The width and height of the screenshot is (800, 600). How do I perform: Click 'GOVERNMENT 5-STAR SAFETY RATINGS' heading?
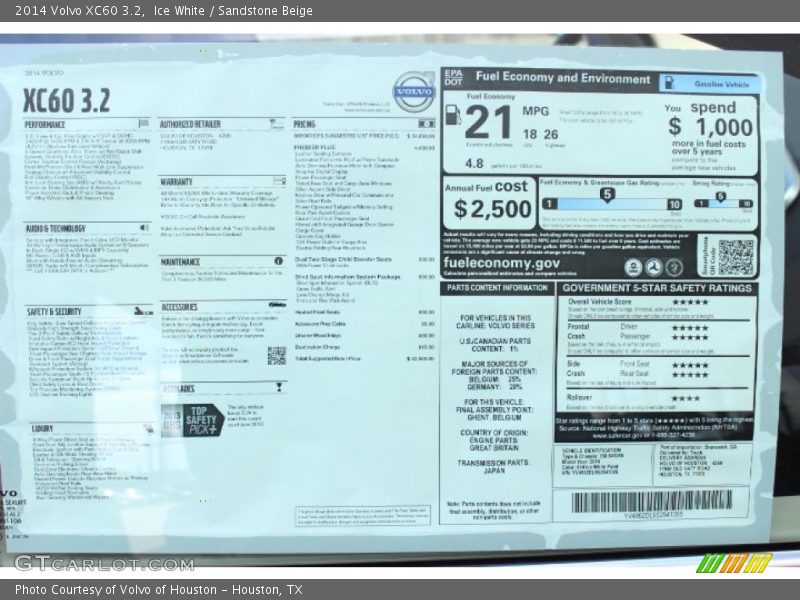click(657, 288)
